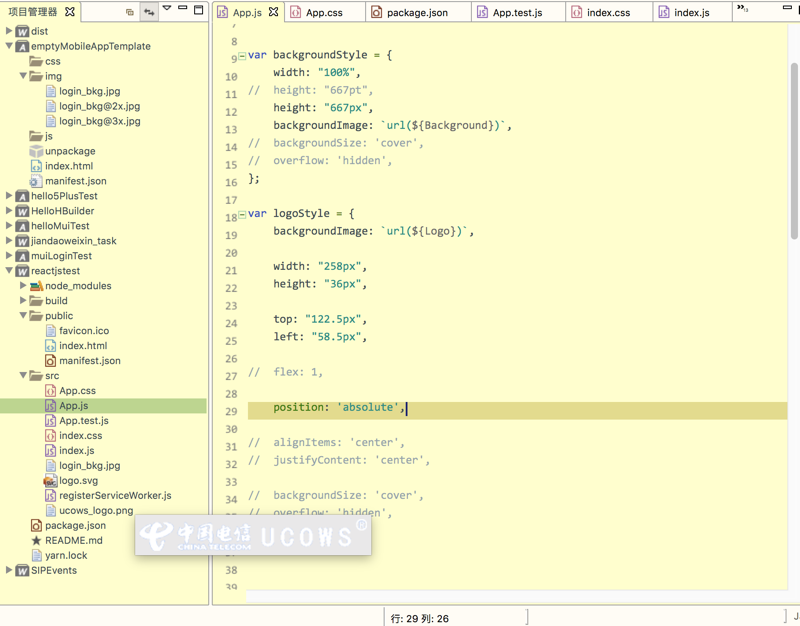Image resolution: width=800 pixels, height=626 pixels.
Task: Select the README.md star icon
Action: click(x=36, y=540)
